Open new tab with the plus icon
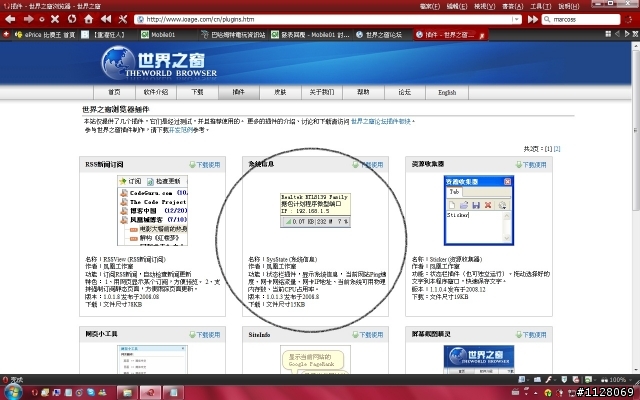 [6, 35]
